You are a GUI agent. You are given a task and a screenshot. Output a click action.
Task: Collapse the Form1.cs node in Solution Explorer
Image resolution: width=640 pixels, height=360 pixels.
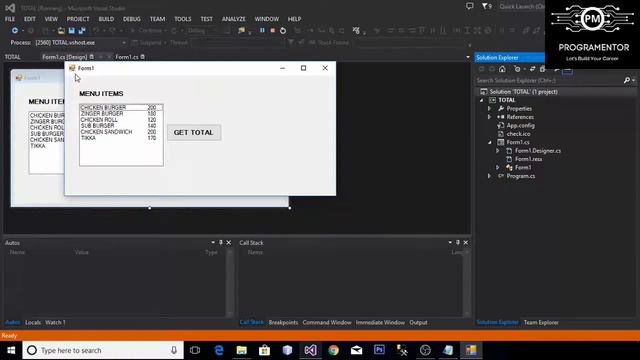pos(490,142)
